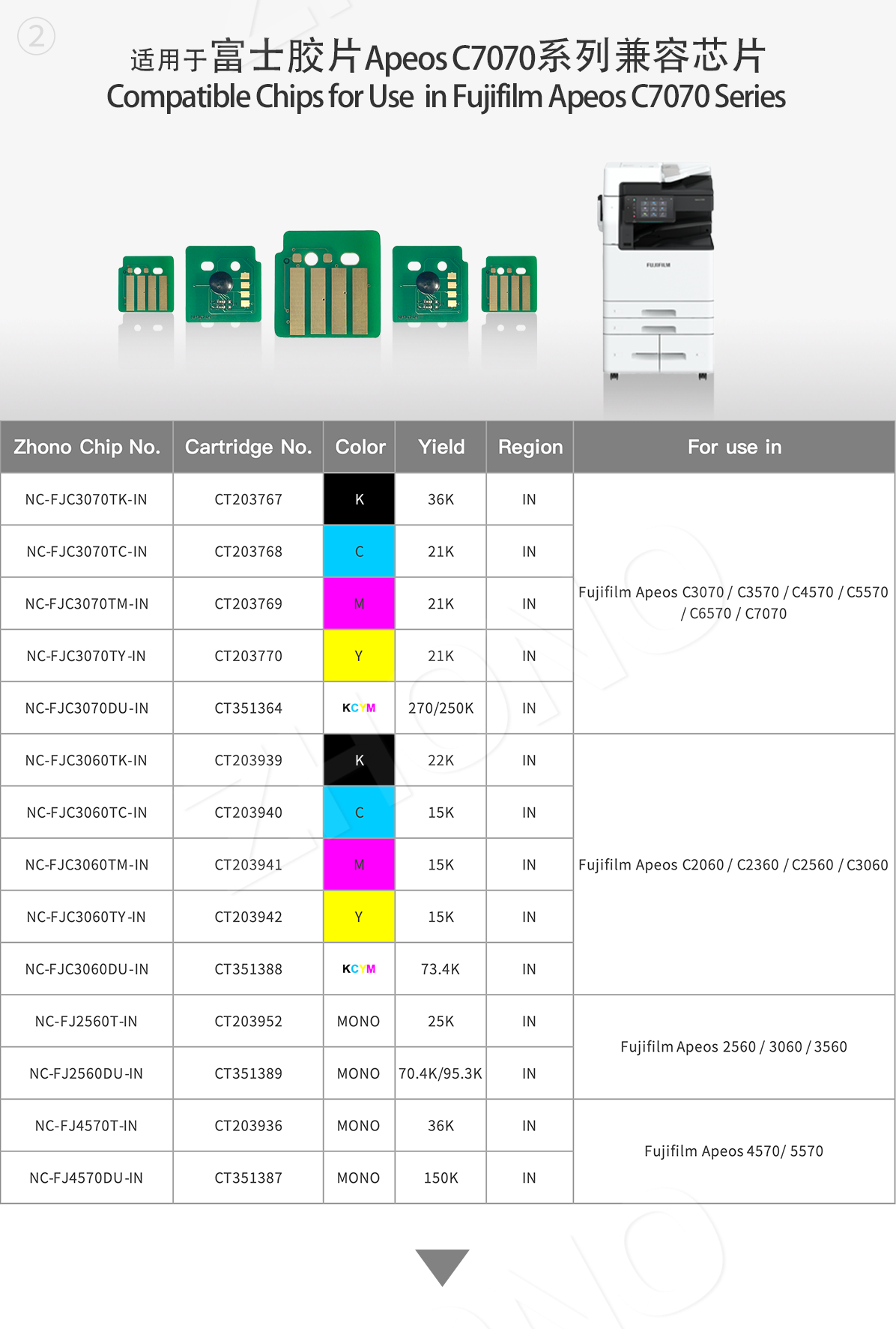Click the Zhono Chip No. column header
The height and width of the screenshot is (1329, 896).
[x=87, y=447]
